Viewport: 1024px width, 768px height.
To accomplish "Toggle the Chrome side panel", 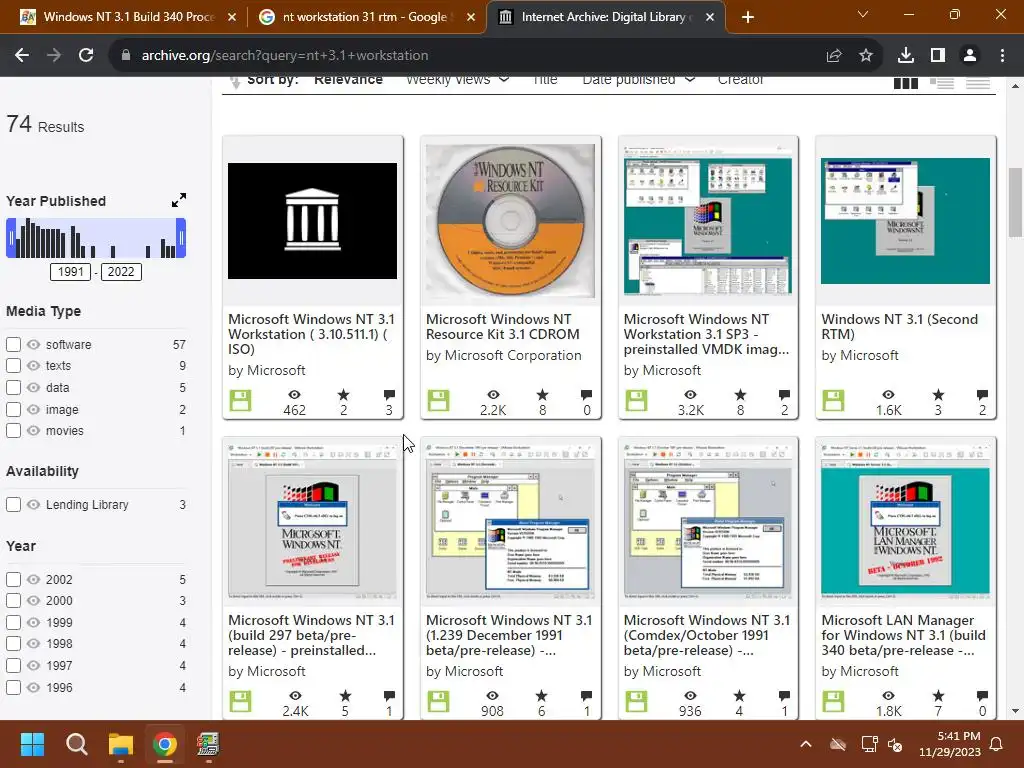I will point(938,56).
